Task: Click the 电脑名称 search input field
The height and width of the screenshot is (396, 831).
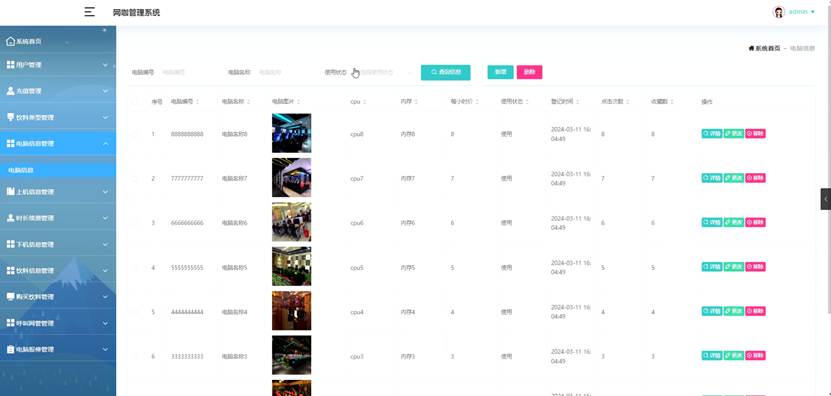Action: tap(286, 72)
